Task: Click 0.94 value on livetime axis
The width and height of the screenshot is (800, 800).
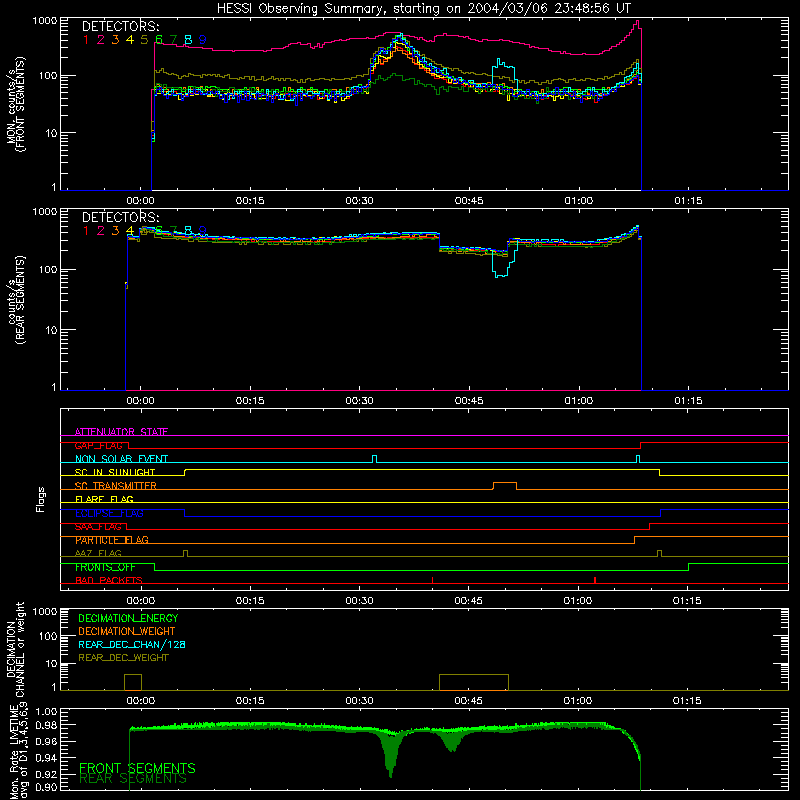Action: (x=46, y=758)
